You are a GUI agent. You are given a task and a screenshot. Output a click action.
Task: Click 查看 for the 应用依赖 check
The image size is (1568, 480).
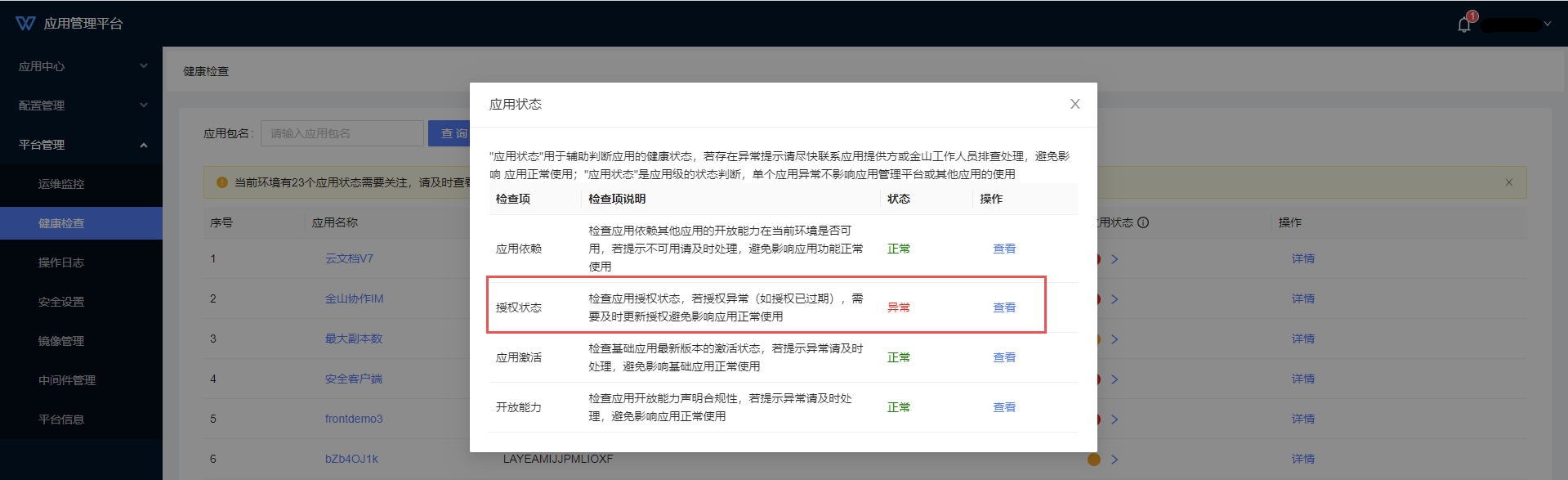click(1003, 249)
